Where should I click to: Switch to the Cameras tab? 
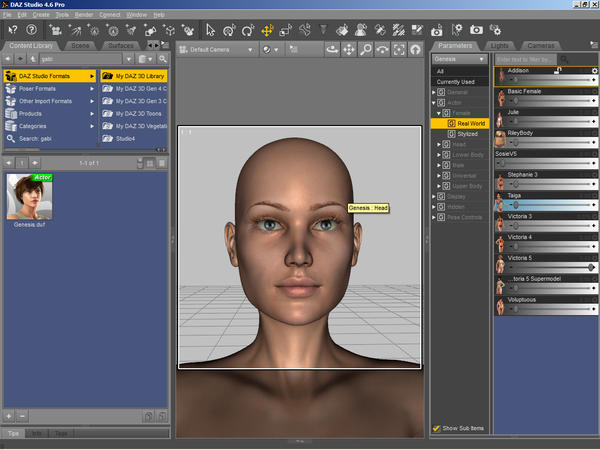coord(541,46)
